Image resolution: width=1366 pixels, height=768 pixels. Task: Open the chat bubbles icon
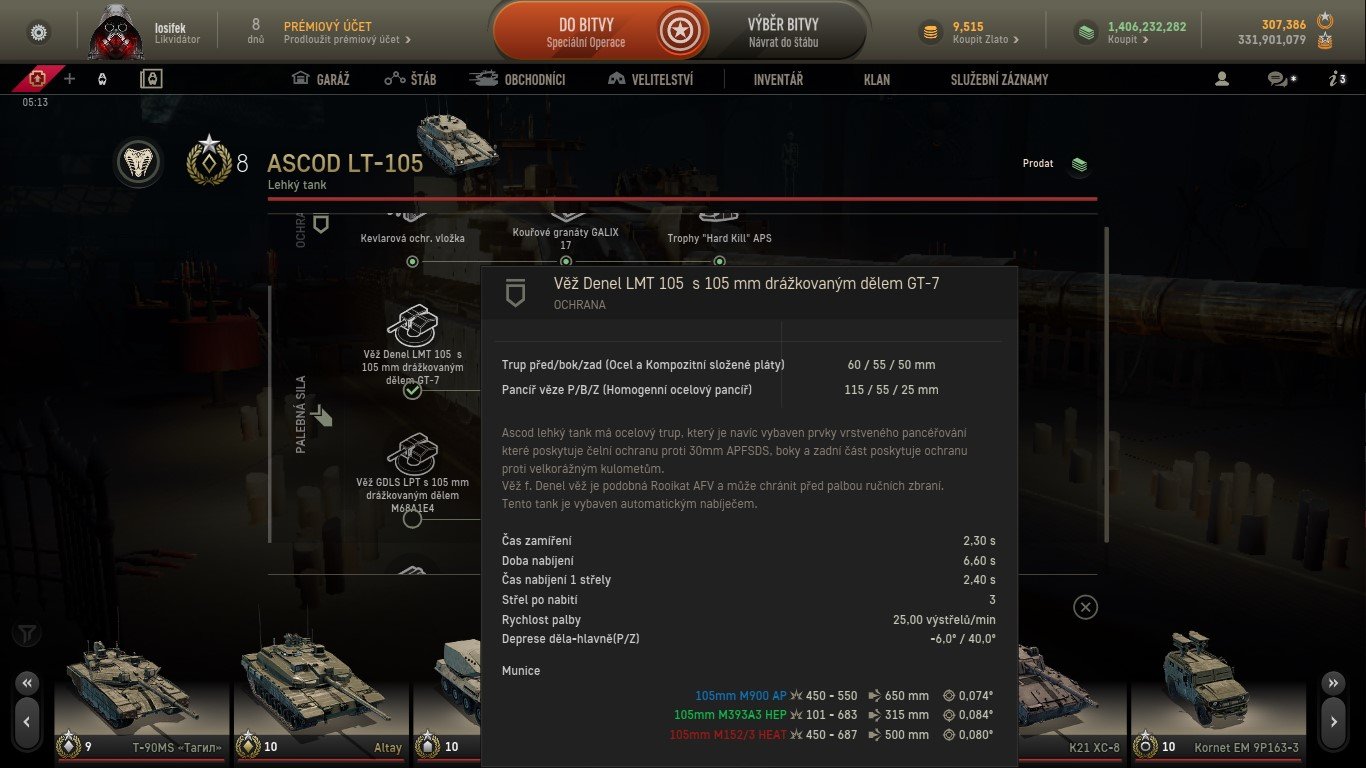pyautogui.click(x=1280, y=79)
